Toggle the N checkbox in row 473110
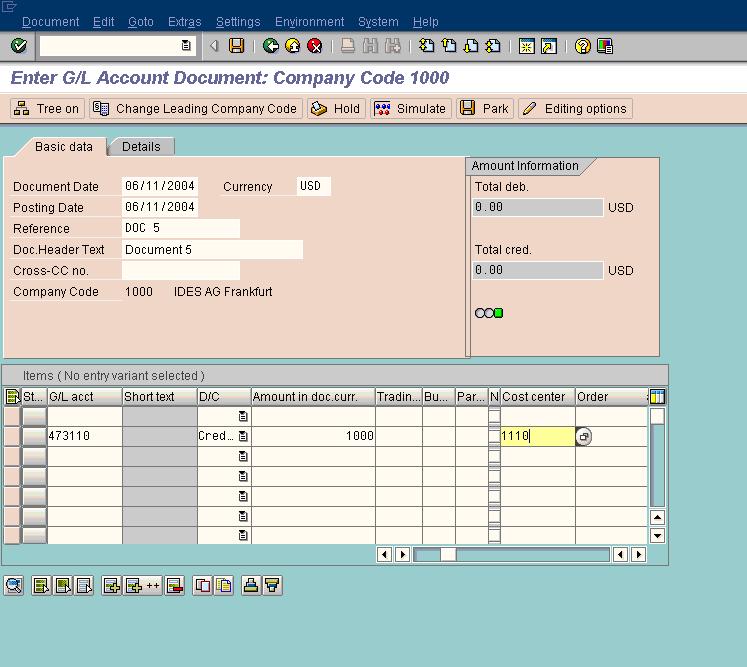747x667 pixels. coord(494,436)
